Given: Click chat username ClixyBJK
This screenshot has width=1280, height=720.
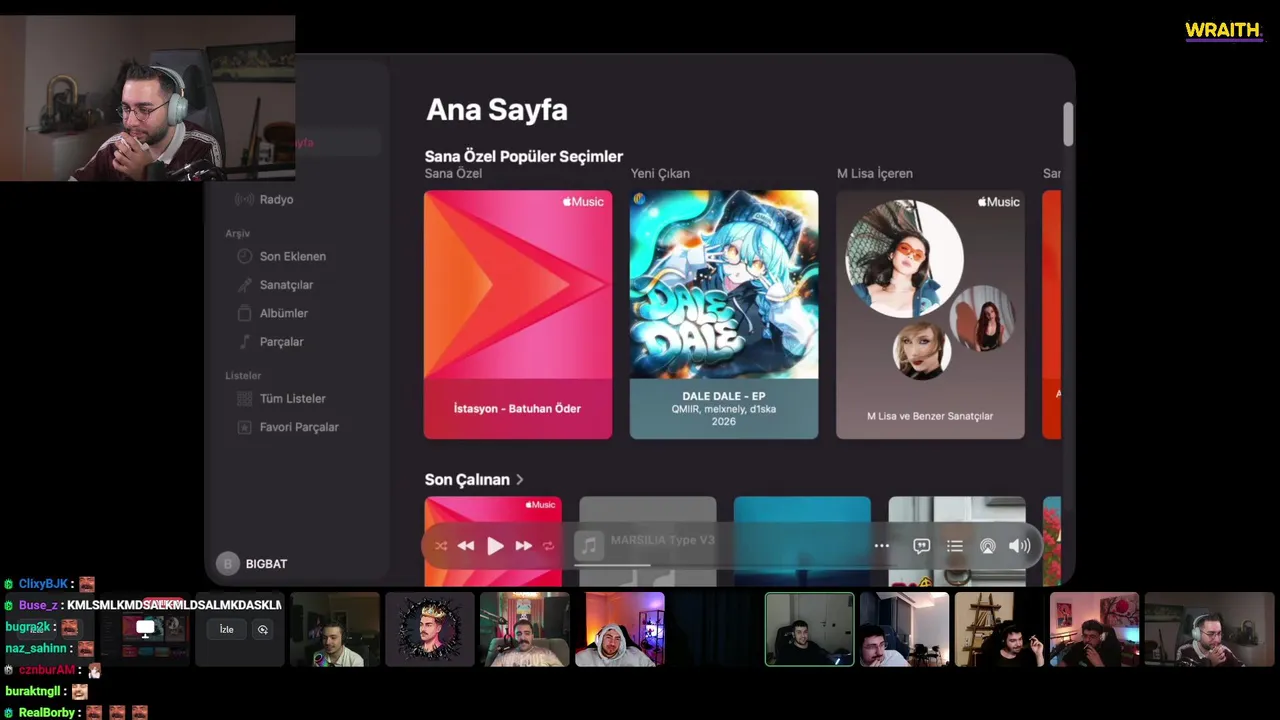Looking at the screenshot, I should click(43, 584).
